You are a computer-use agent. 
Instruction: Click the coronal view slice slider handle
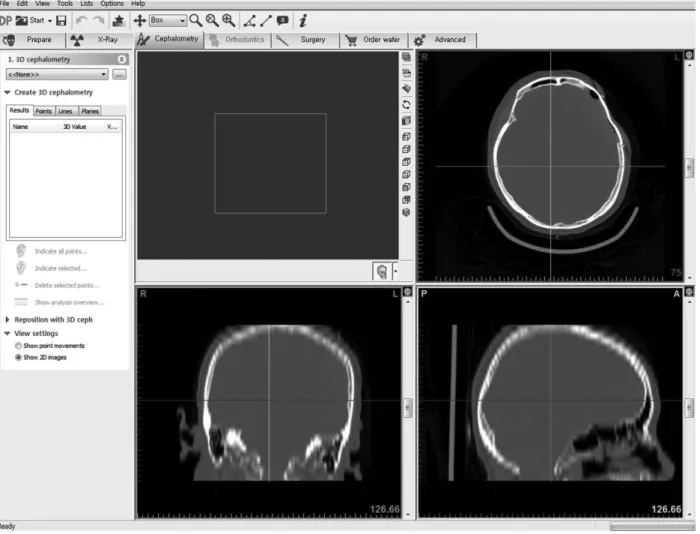tap(408, 408)
